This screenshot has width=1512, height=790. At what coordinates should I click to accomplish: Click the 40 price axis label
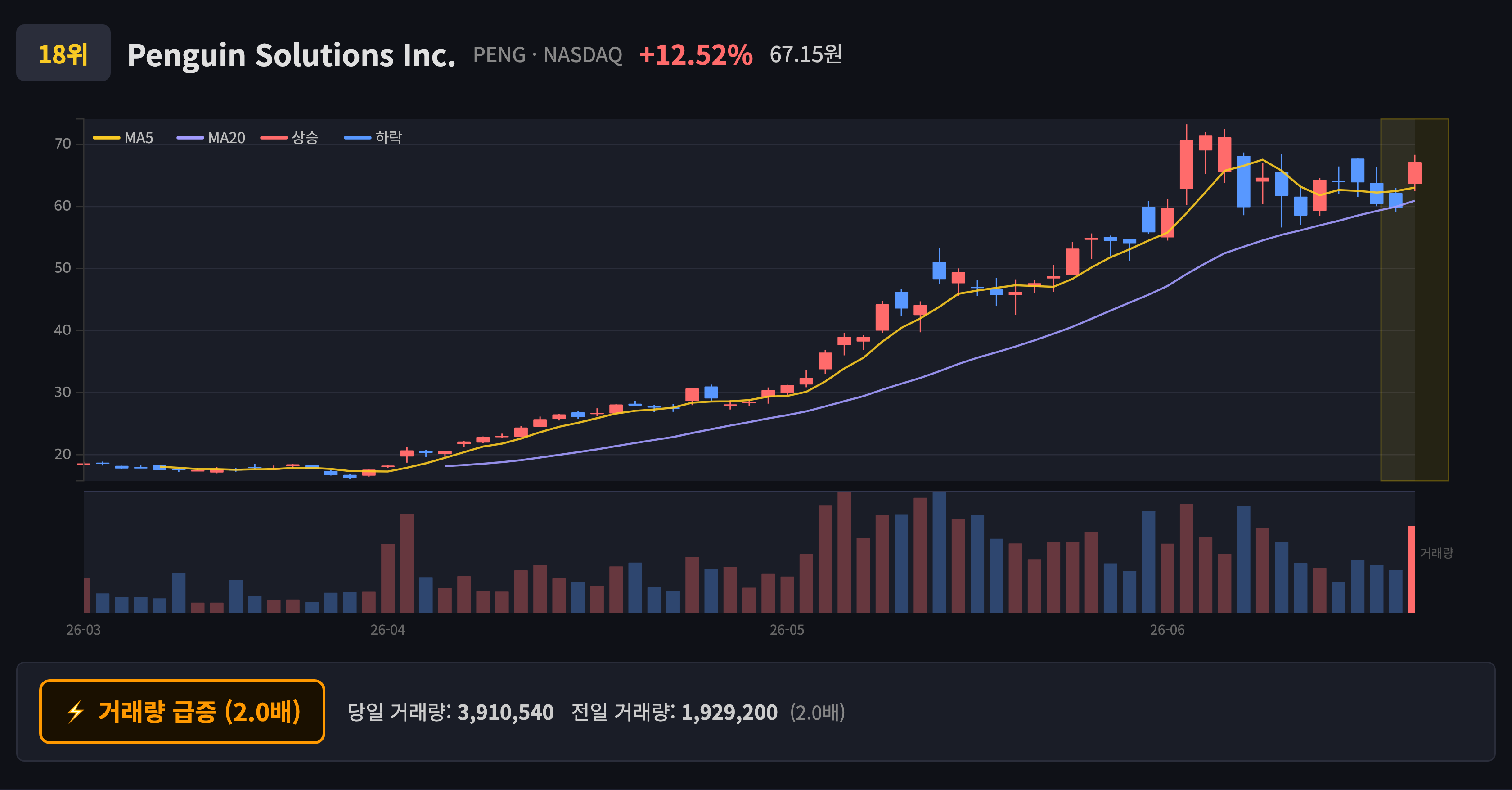63,330
